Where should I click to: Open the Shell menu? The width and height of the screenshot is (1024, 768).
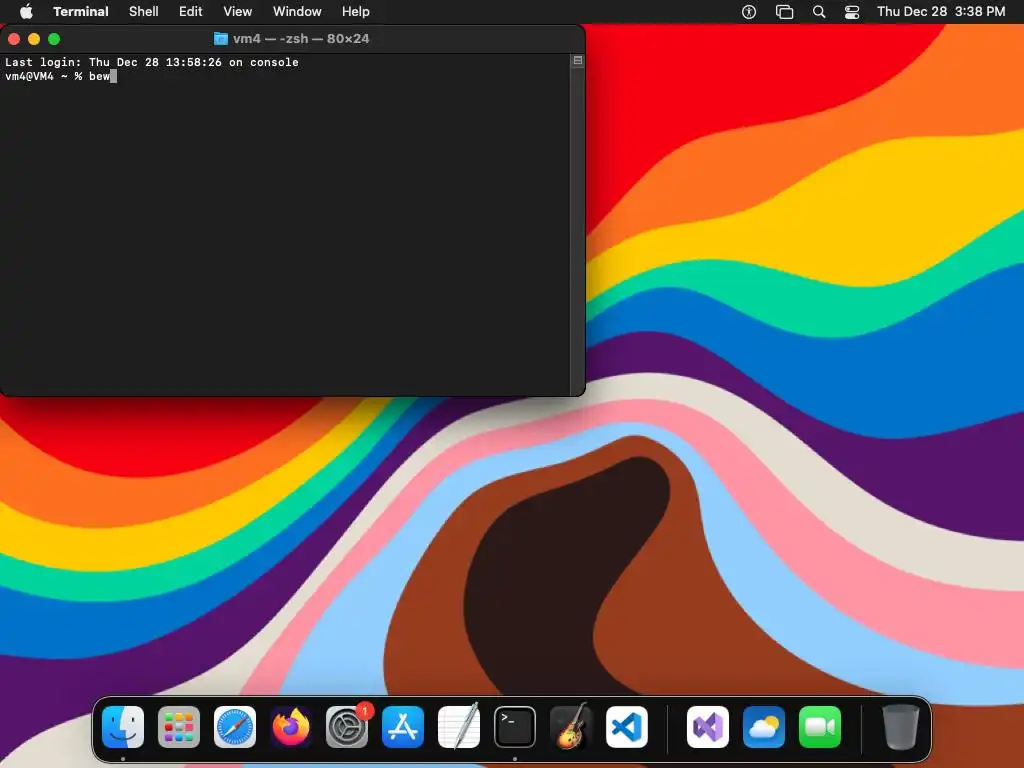[x=144, y=12]
